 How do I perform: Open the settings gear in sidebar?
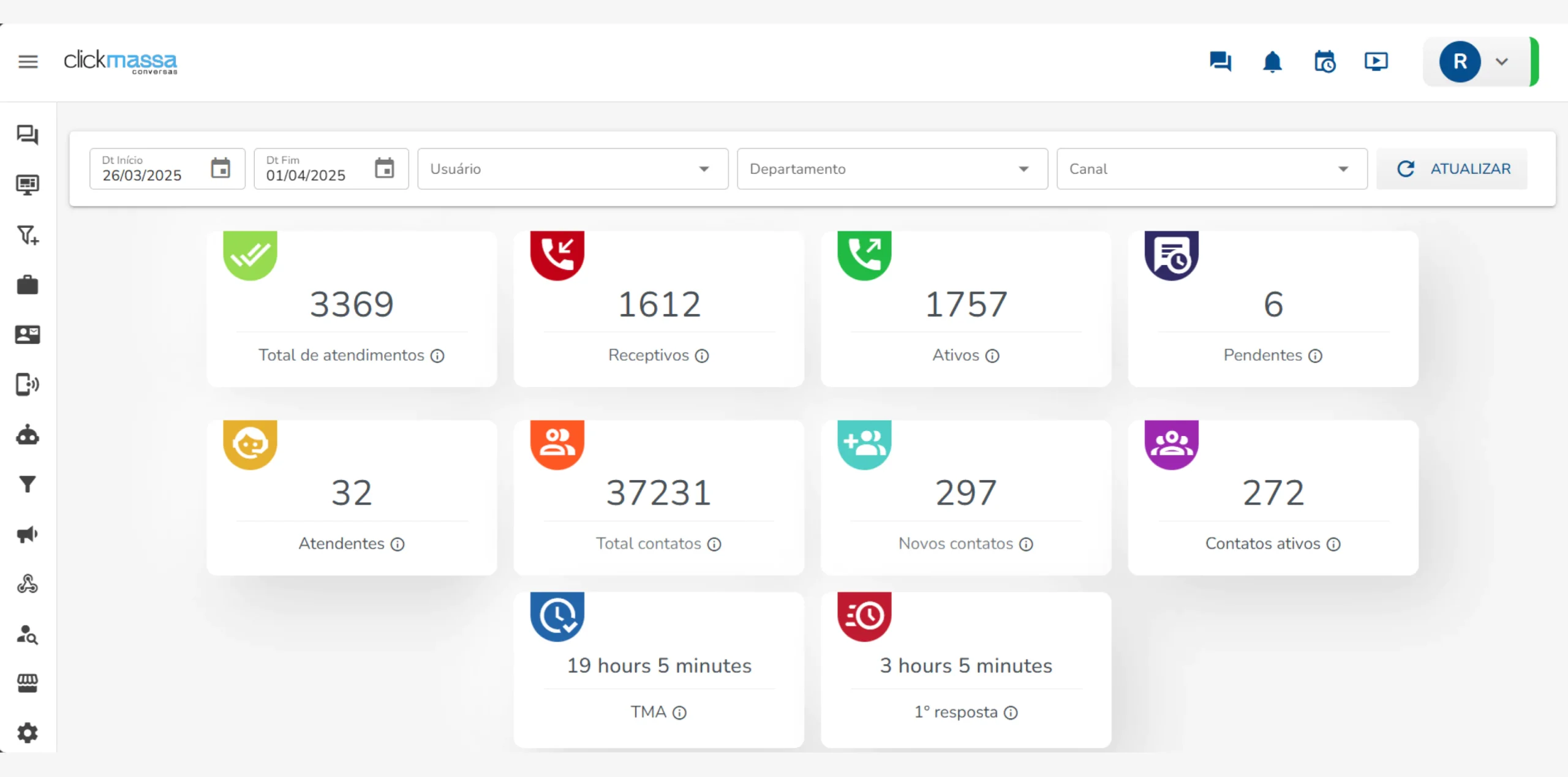28,732
